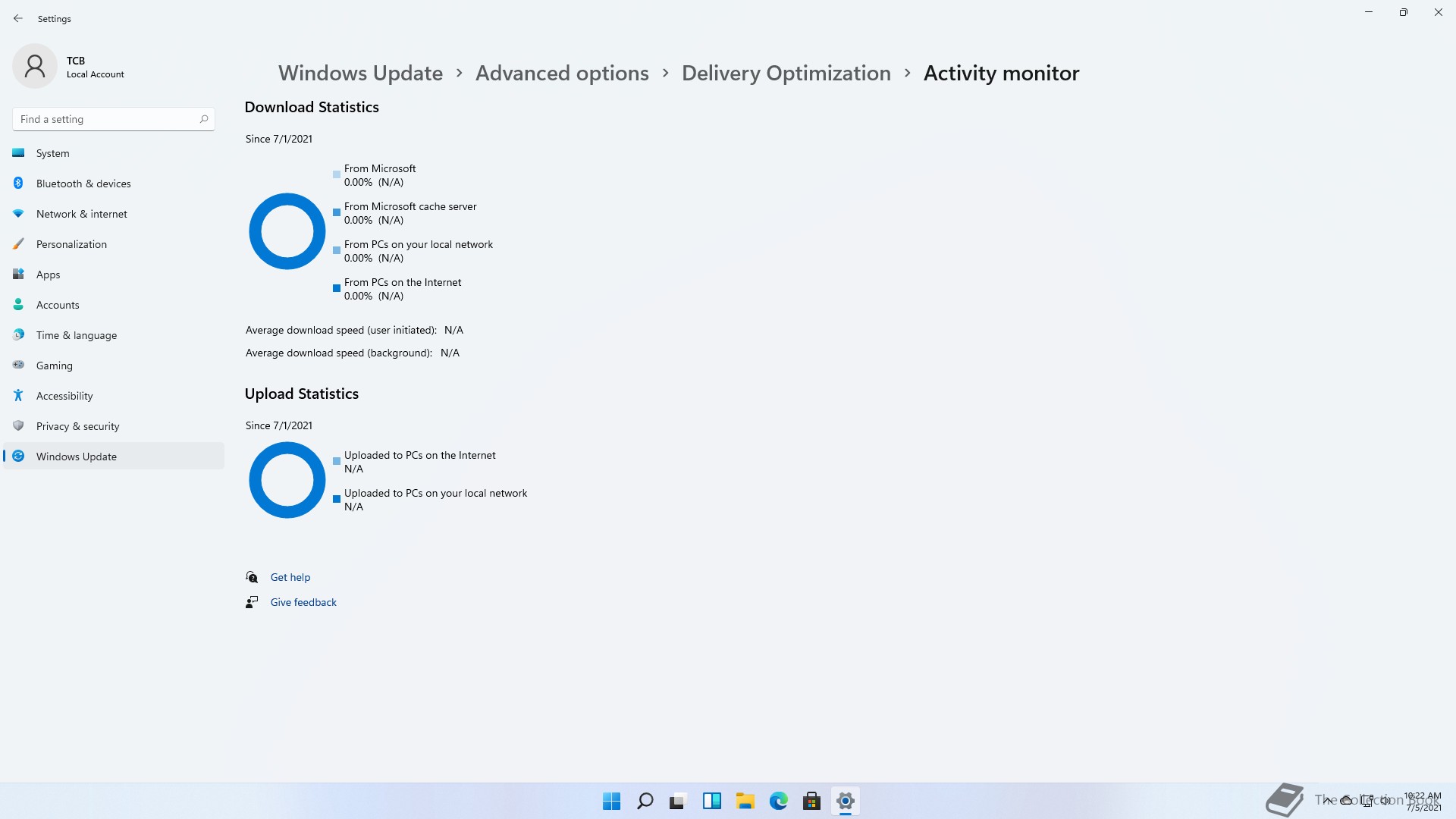Click the From Microsoft cache server swatch
1456x819 pixels.
point(337,212)
